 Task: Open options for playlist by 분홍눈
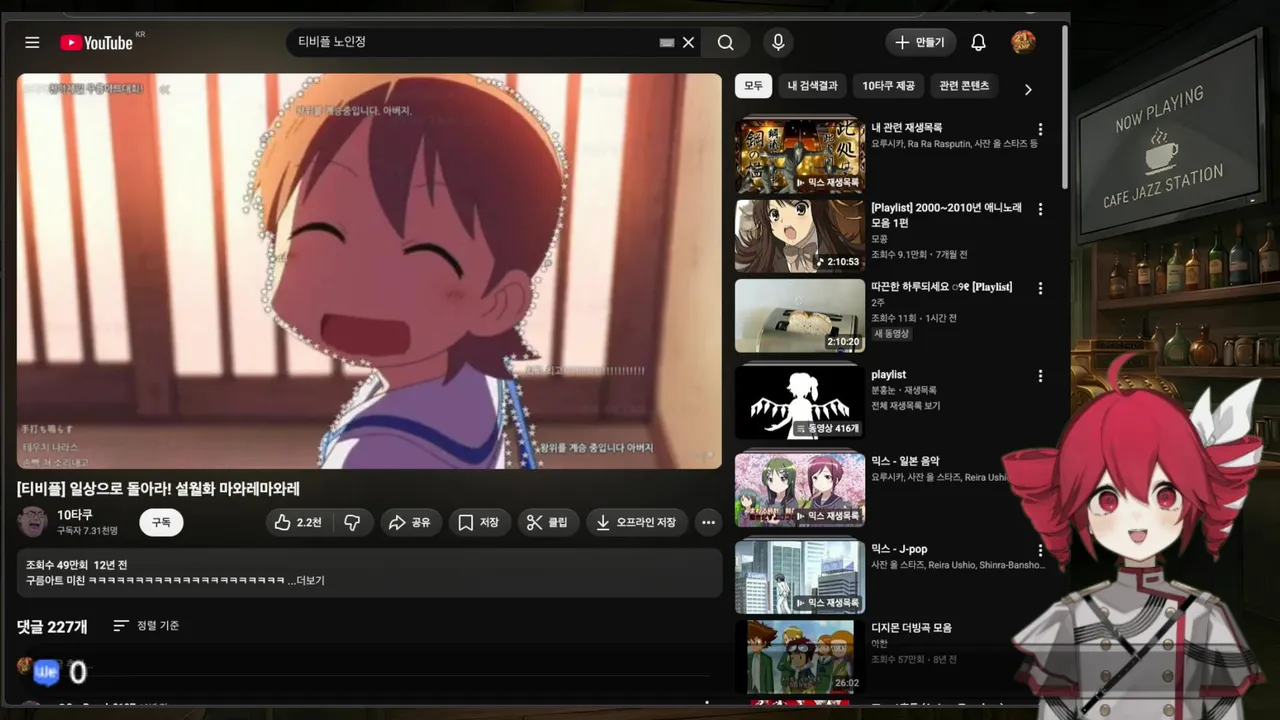pos(1040,376)
